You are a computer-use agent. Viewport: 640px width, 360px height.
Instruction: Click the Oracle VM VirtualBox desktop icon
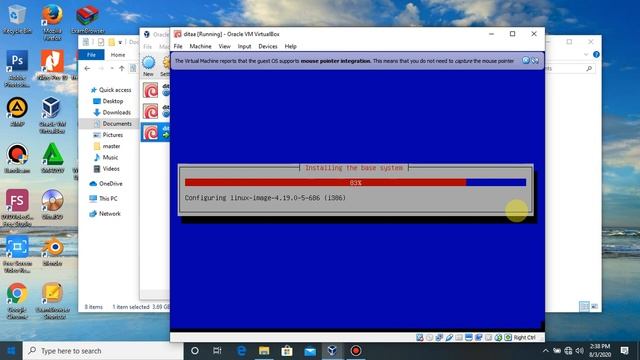[x=52, y=115]
